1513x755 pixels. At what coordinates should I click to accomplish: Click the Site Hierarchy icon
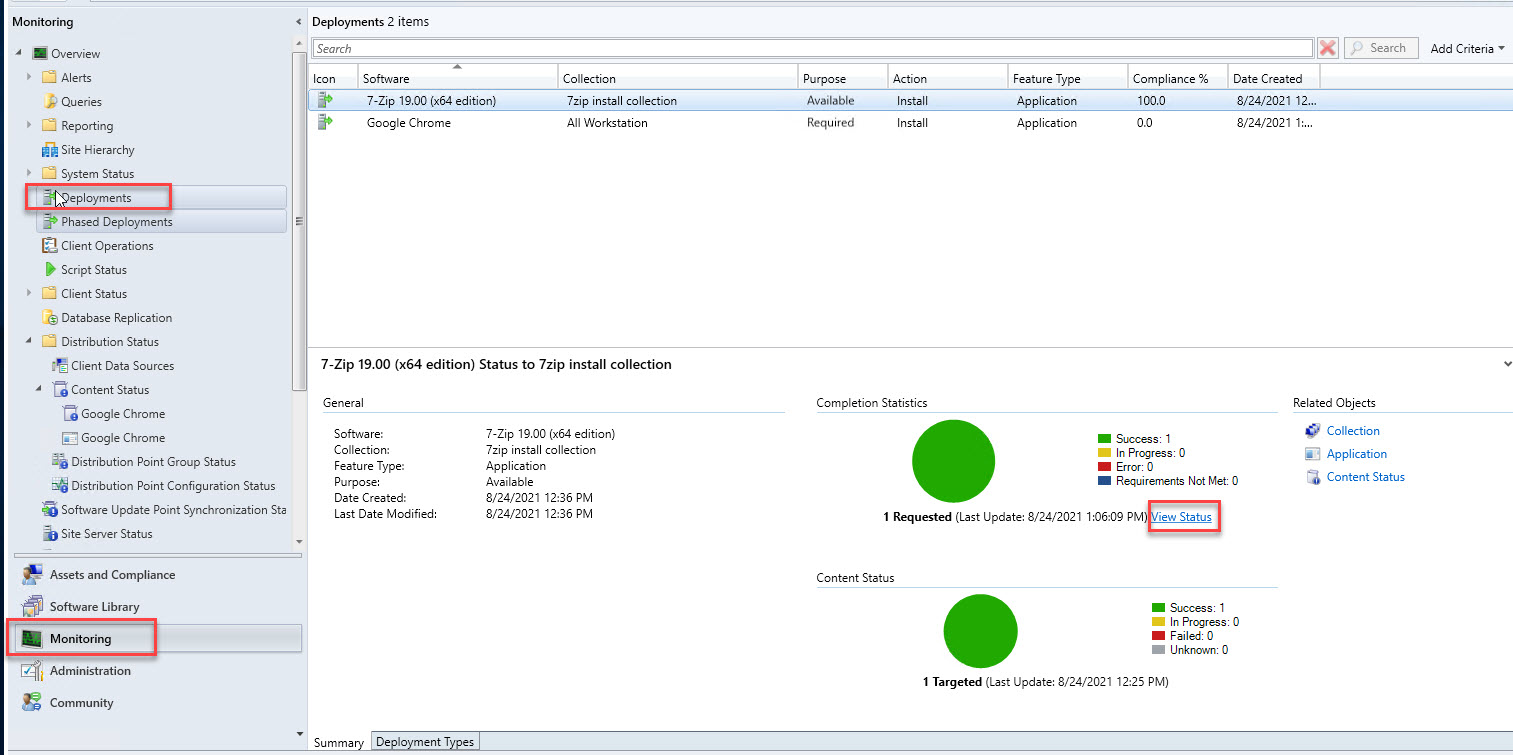[50, 150]
